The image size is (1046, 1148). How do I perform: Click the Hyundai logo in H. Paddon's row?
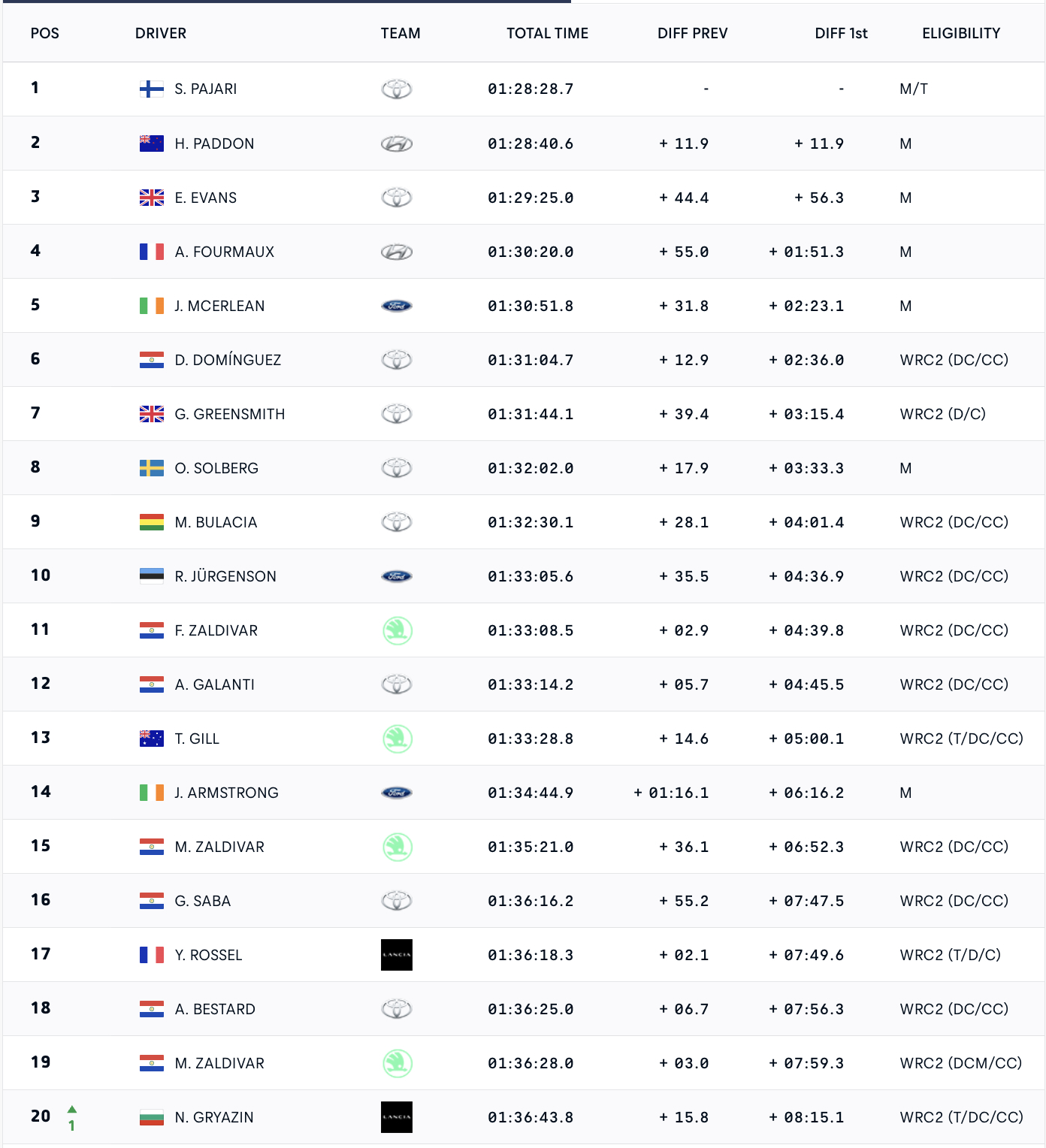(x=397, y=143)
